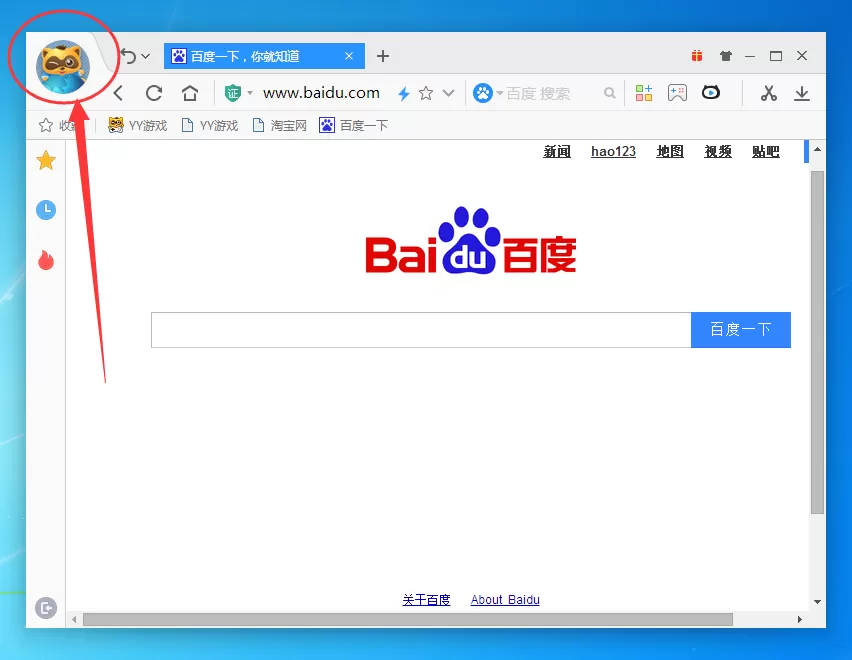
Task: Open the 新闻 link
Action: click(x=557, y=152)
